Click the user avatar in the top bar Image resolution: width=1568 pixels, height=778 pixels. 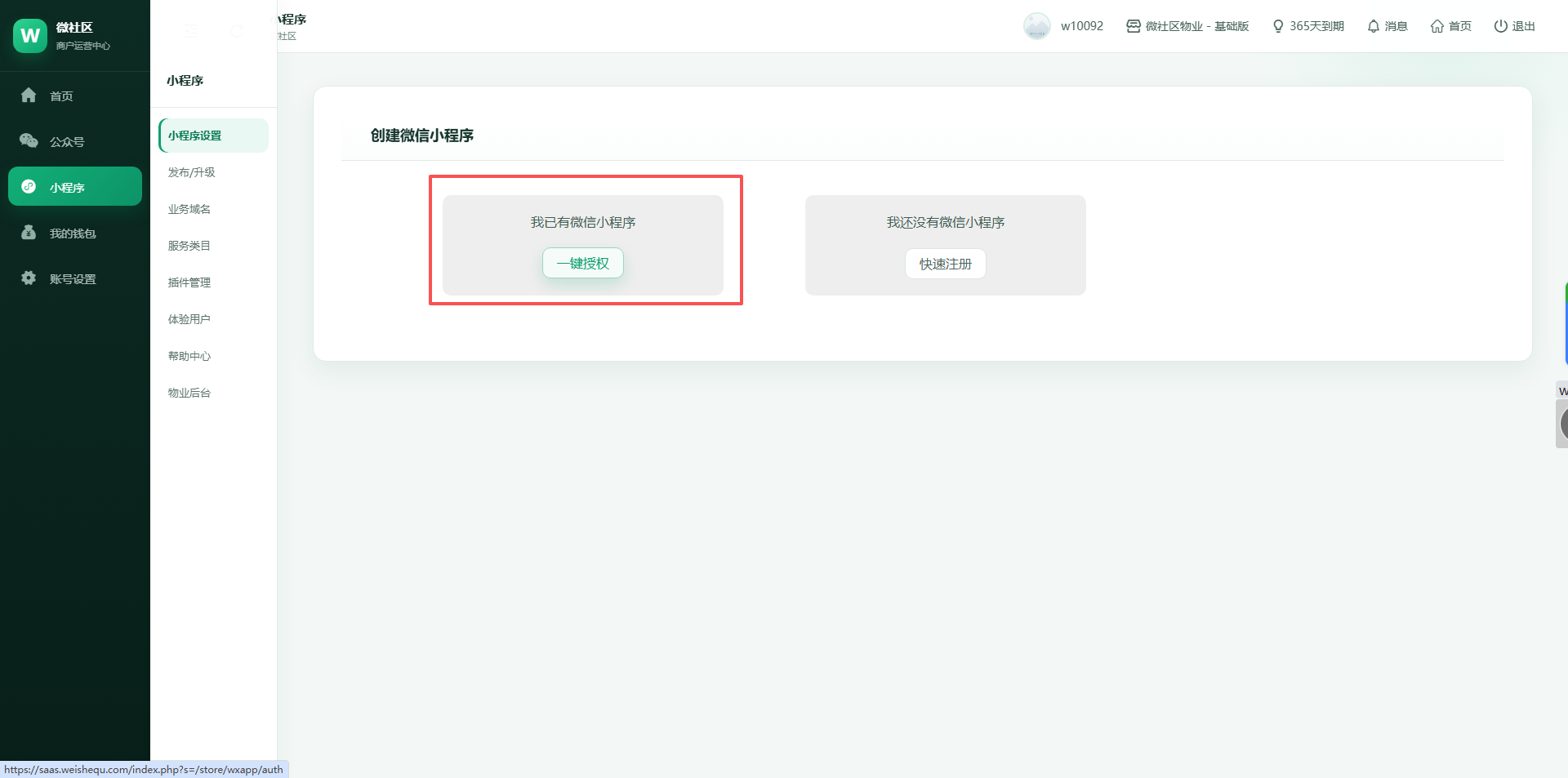click(1036, 26)
